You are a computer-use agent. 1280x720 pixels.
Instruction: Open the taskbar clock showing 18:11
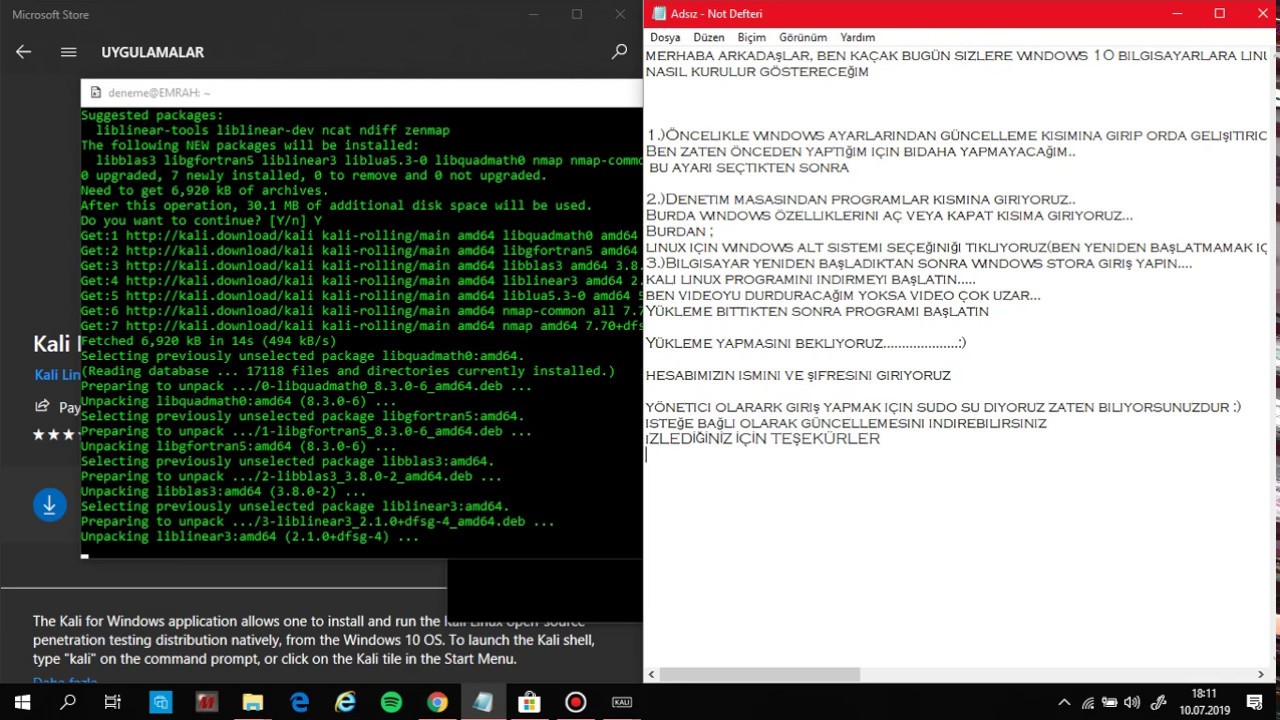coord(1204,702)
